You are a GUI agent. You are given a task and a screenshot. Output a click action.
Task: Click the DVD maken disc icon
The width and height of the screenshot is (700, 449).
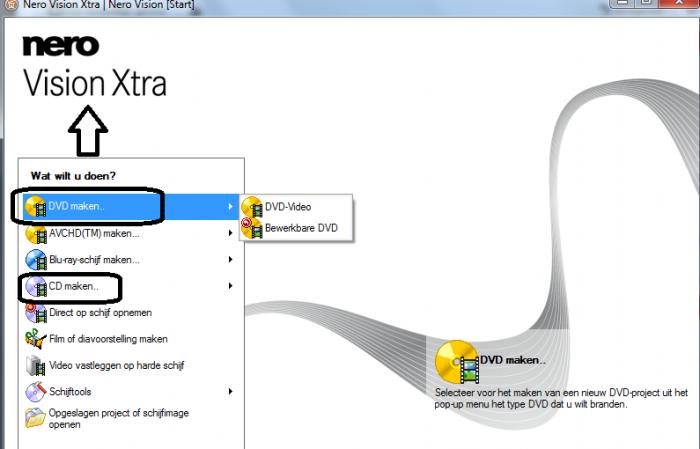(x=36, y=207)
